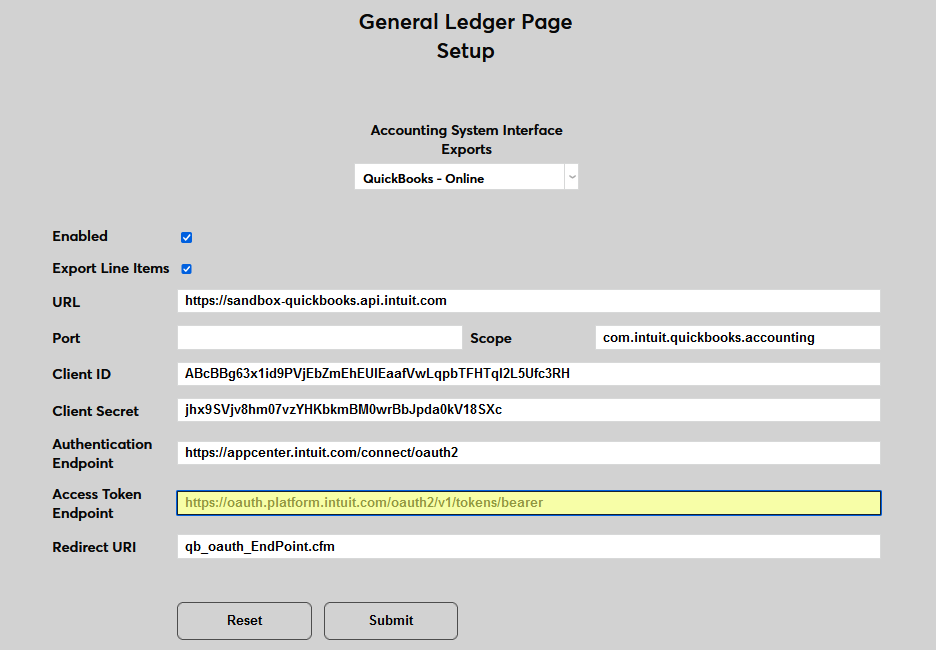Select the empty Port input field
The width and height of the screenshot is (936, 650).
click(x=319, y=337)
